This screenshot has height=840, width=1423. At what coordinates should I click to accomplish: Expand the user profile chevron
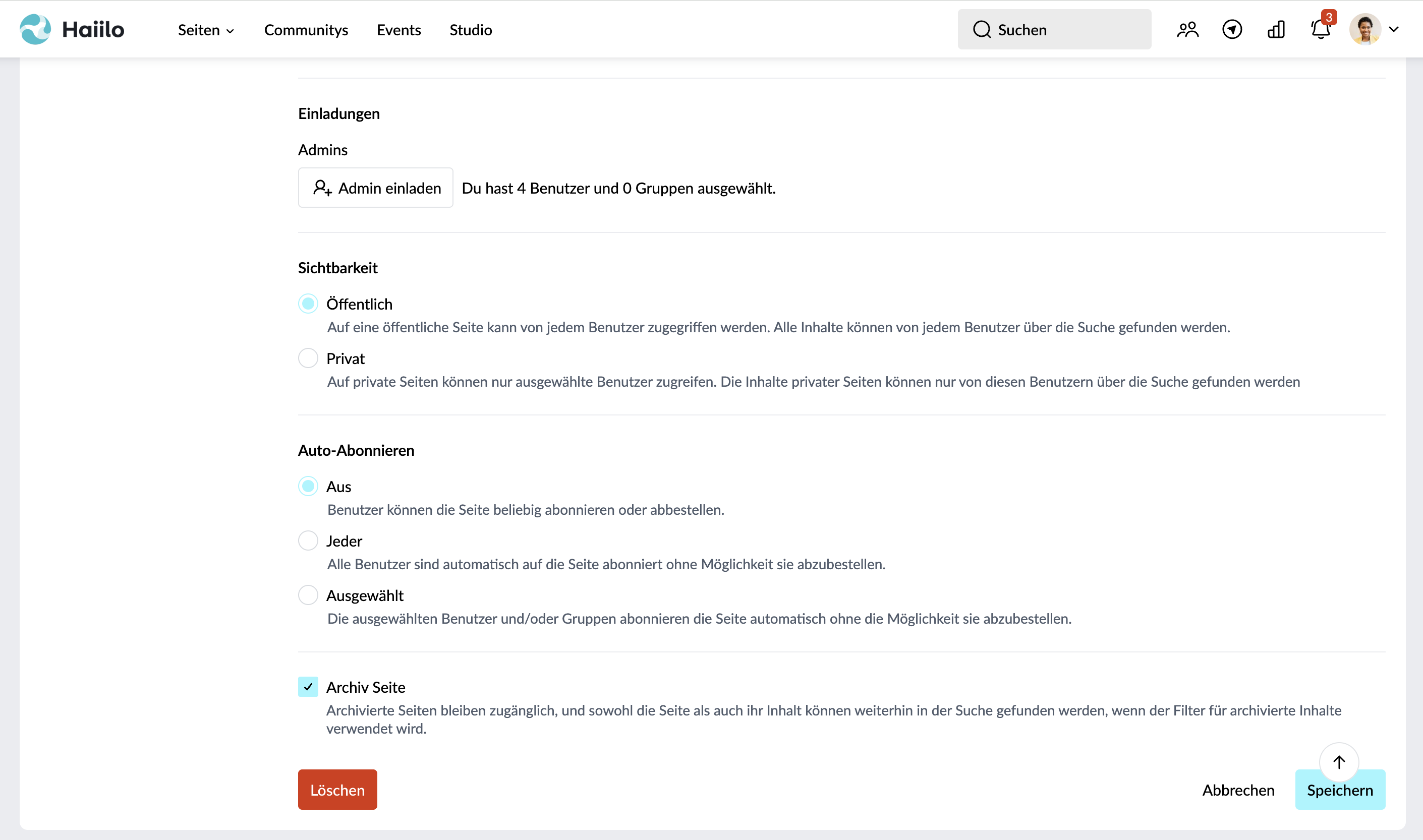(x=1394, y=29)
